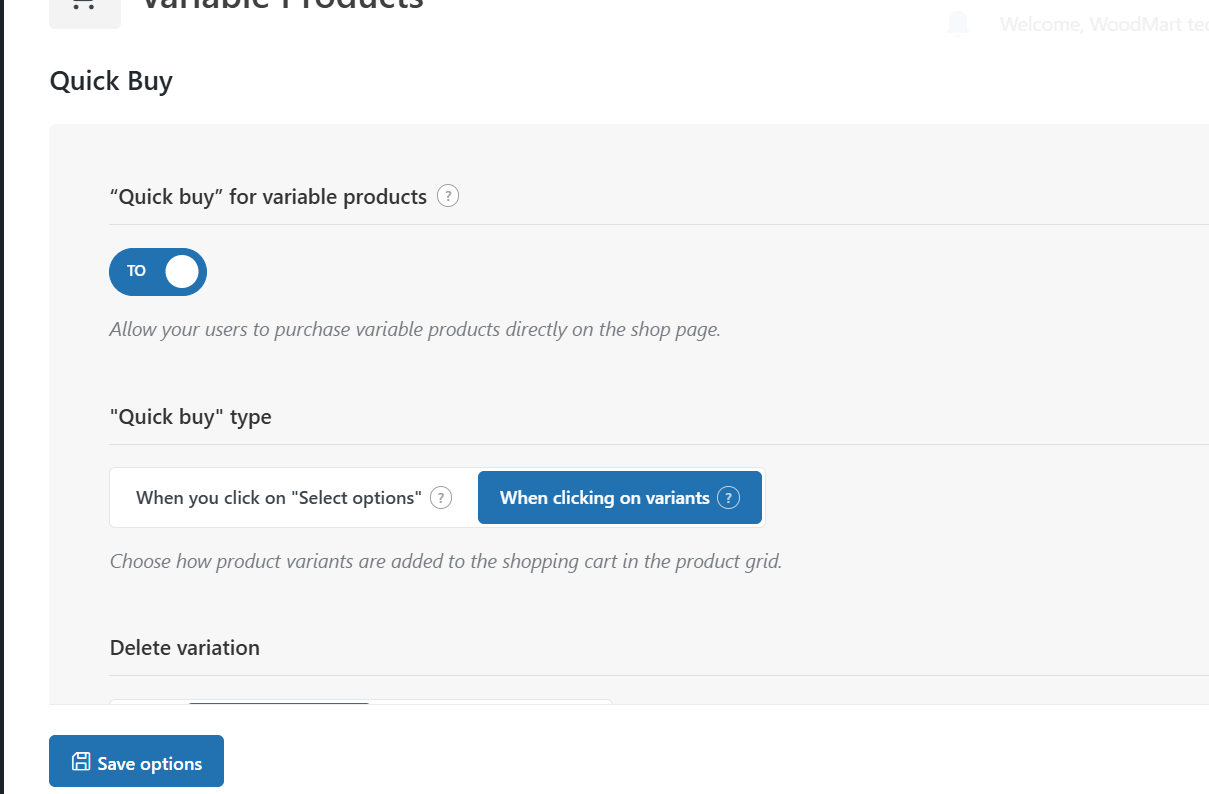
Task: Click the Quick Buy section title
Action: coord(111,80)
